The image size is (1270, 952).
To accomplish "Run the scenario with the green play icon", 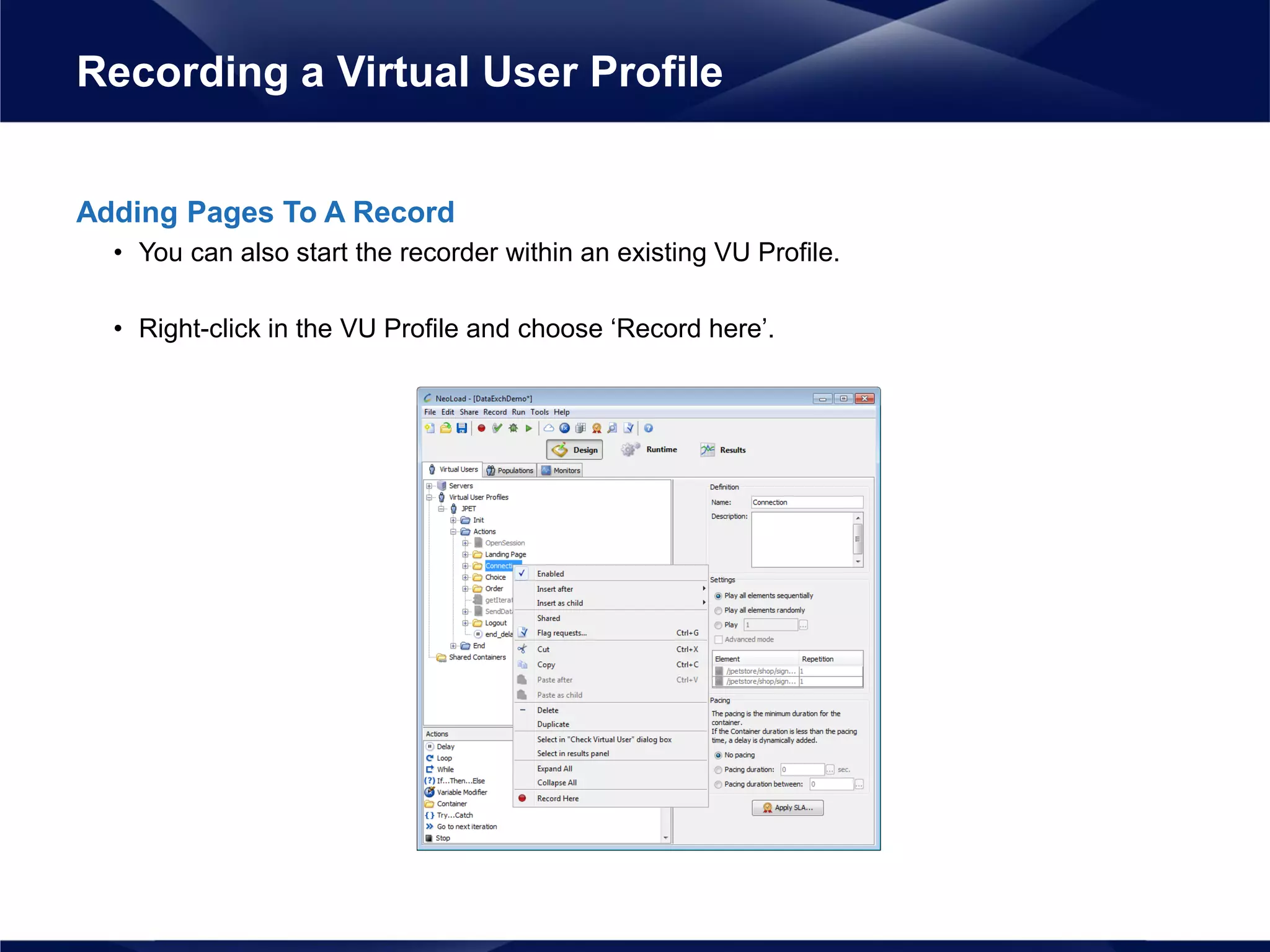I will click(x=529, y=428).
